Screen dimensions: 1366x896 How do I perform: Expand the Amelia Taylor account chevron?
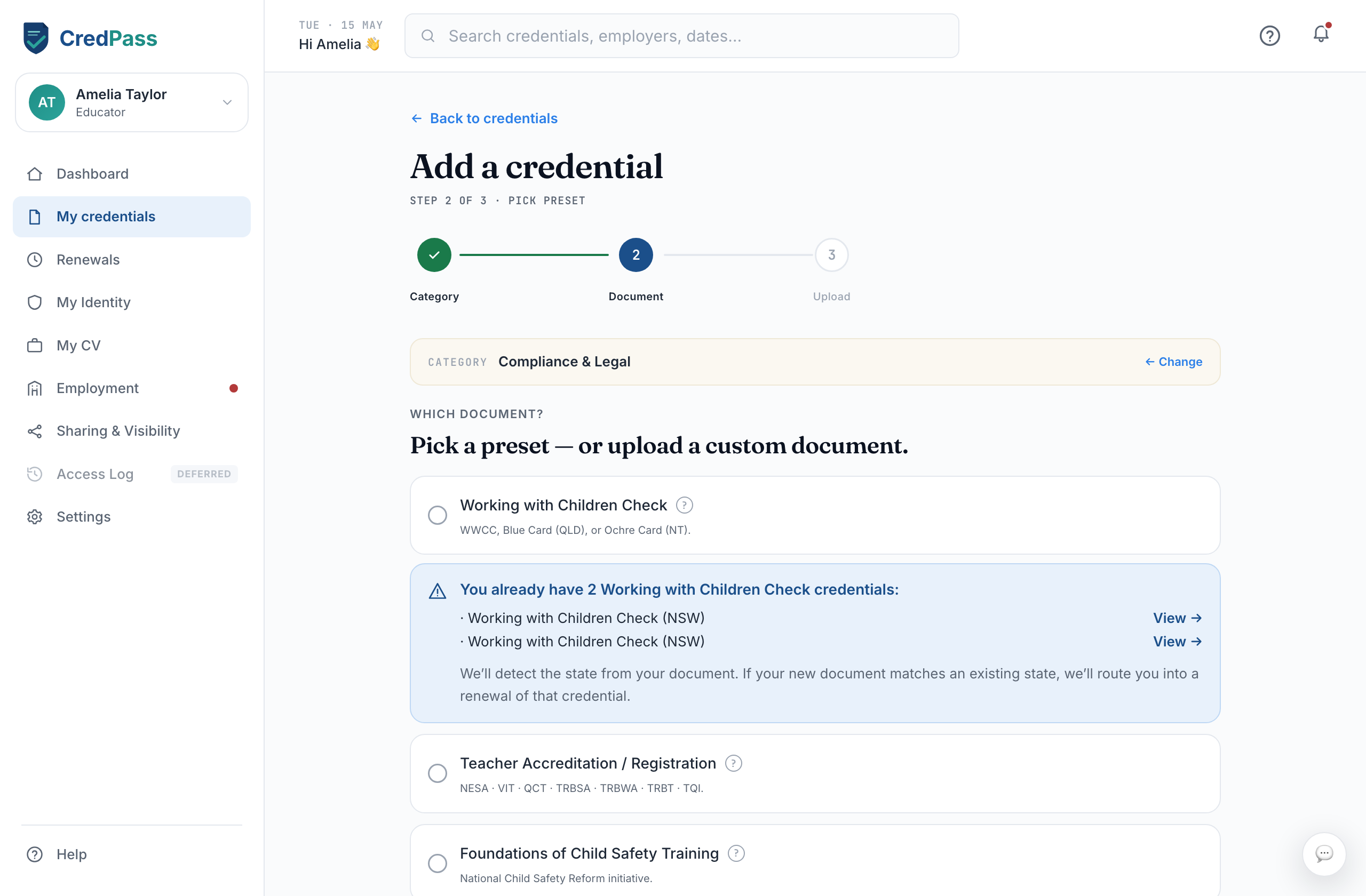tap(227, 102)
